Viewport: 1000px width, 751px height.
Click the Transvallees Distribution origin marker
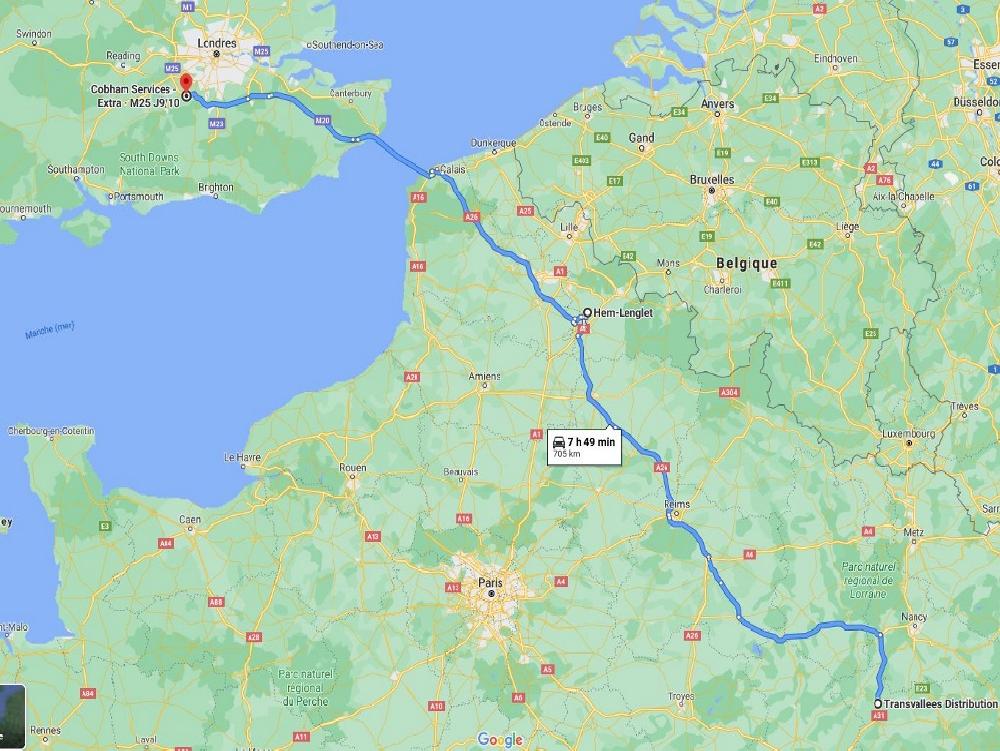[878, 704]
